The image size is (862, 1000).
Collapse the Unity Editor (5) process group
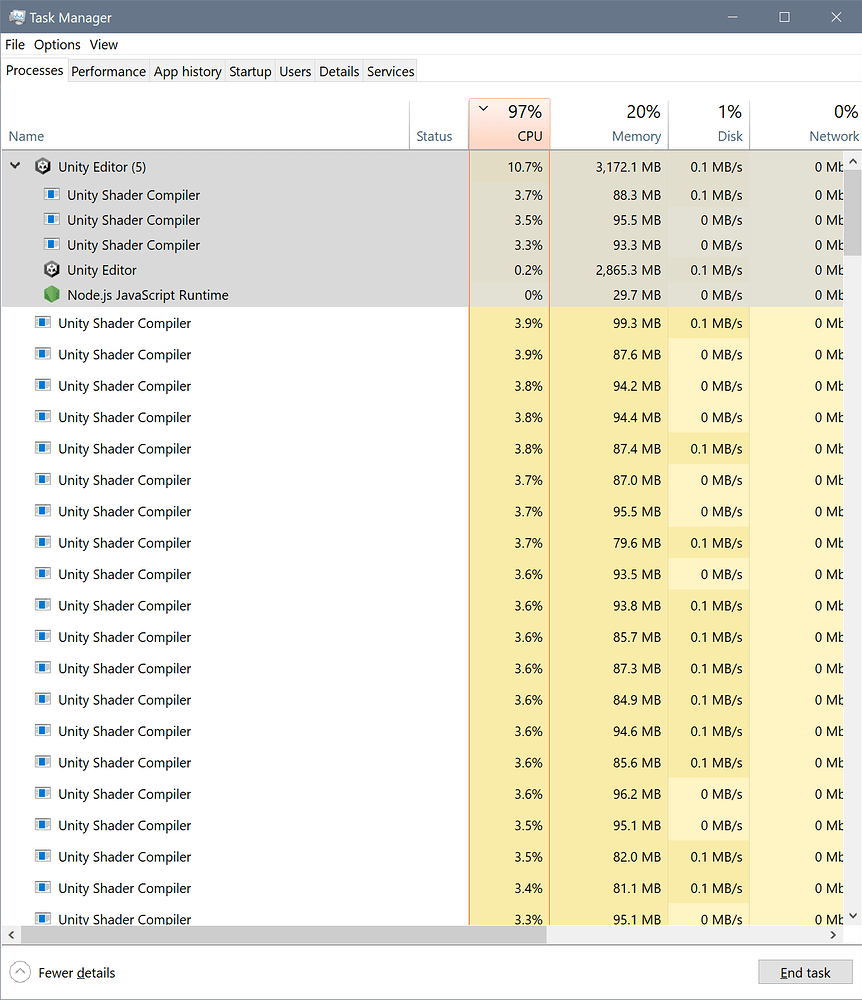click(15, 167)
